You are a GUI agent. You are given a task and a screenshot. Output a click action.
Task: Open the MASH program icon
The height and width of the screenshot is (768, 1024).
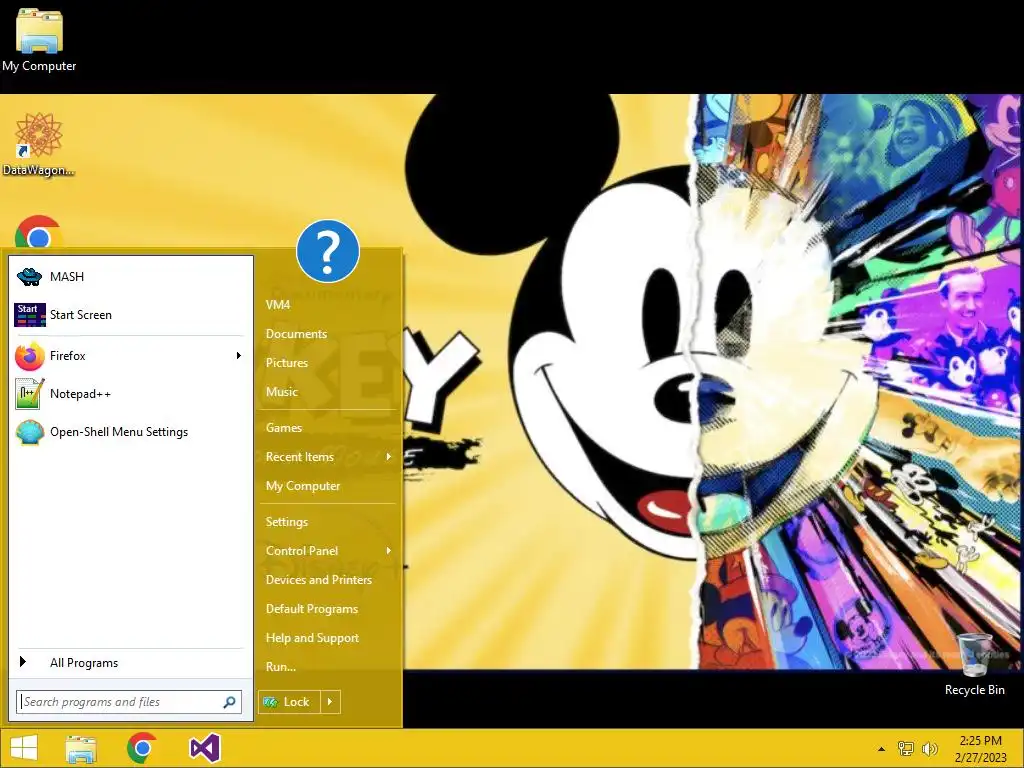(29, 277)
